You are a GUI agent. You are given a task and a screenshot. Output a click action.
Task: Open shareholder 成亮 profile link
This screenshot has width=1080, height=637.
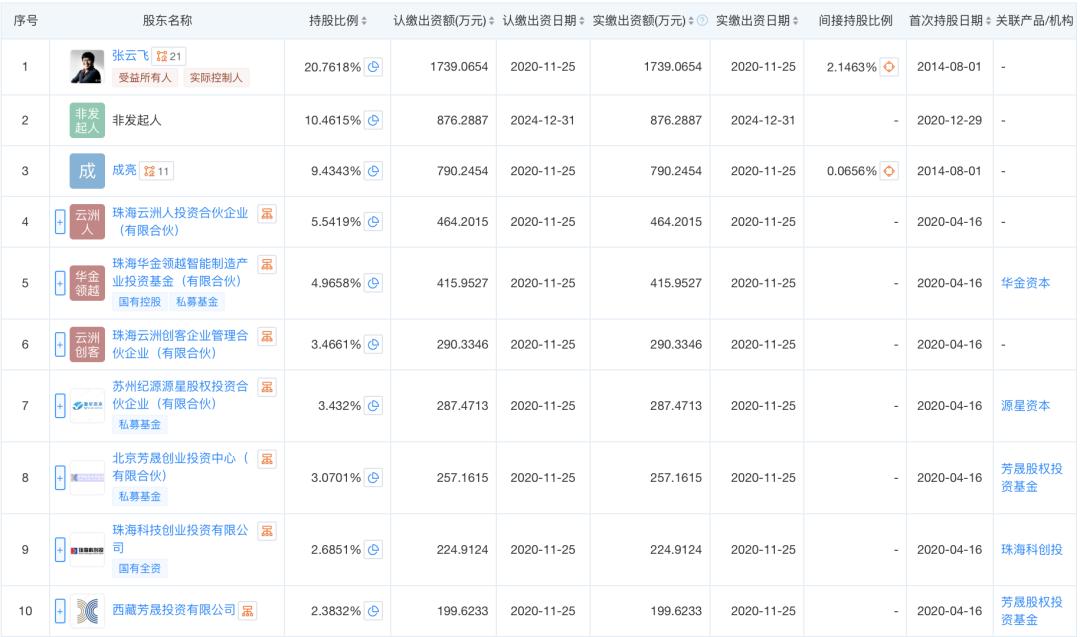[x=124, y=170]
